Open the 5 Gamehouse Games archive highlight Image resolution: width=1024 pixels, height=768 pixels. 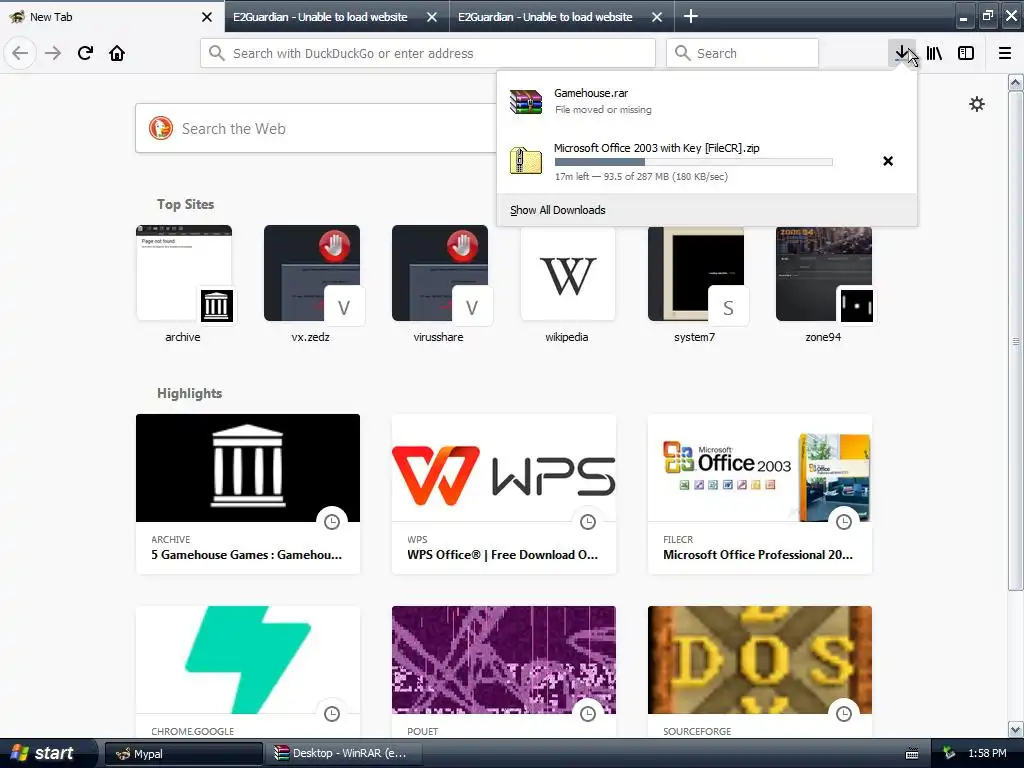pyautogui.click(x=248, y=494)
